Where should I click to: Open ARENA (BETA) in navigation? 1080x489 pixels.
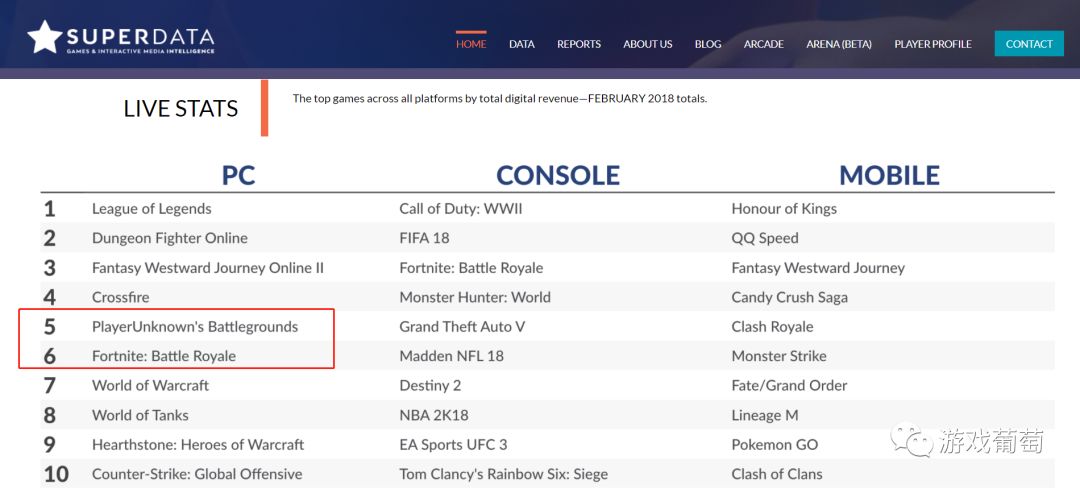click(839, 44)
